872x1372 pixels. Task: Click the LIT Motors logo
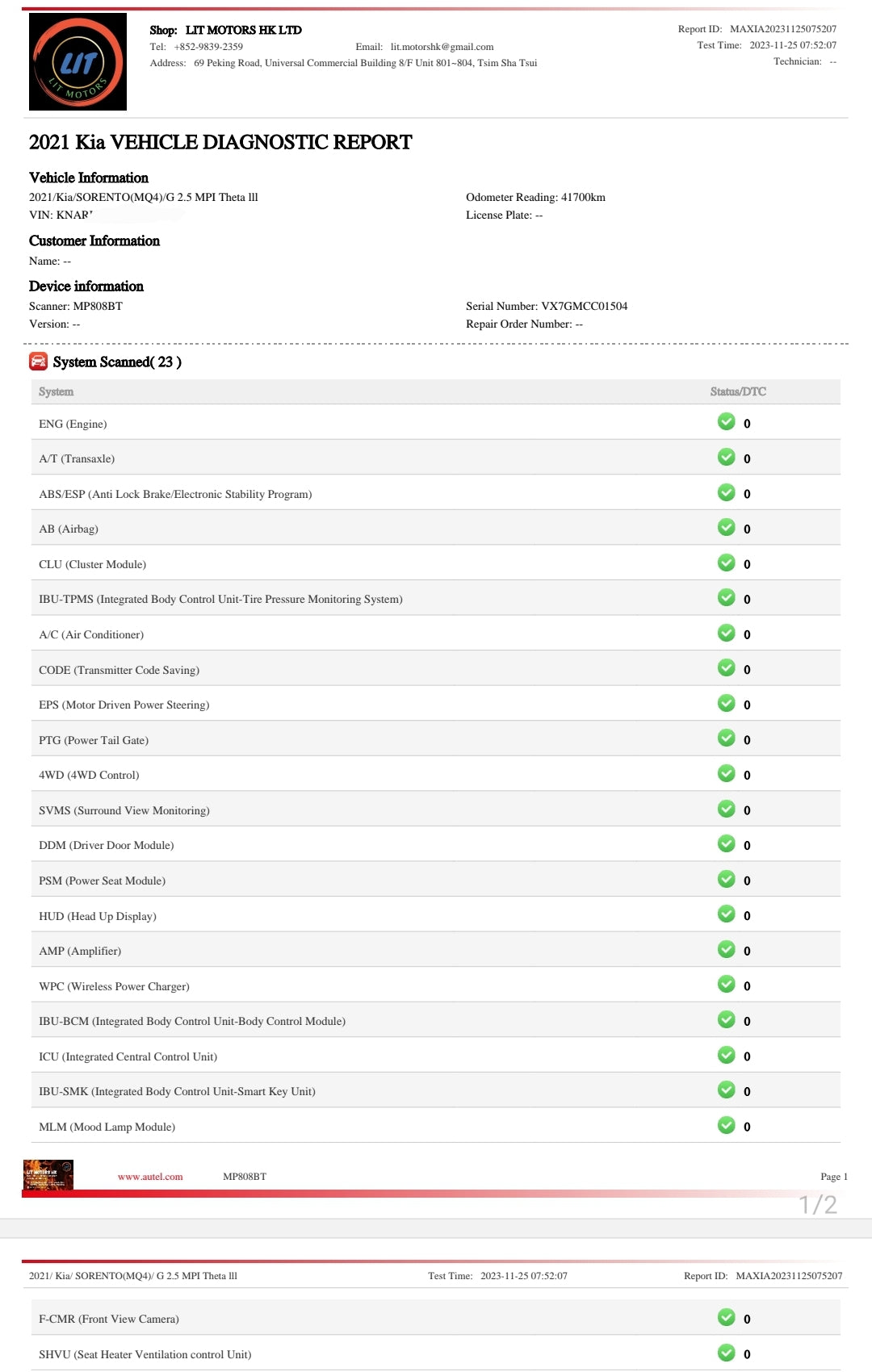pos(78,62)
